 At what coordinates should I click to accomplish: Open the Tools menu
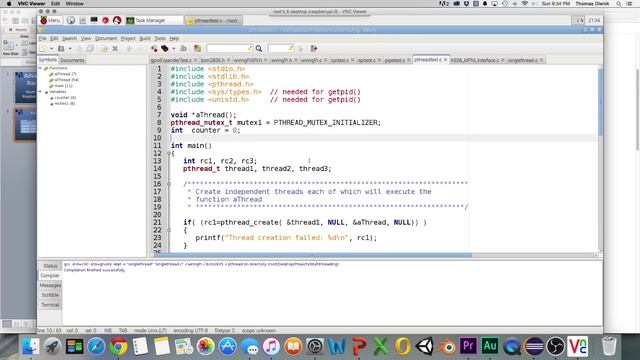(160, 38)
